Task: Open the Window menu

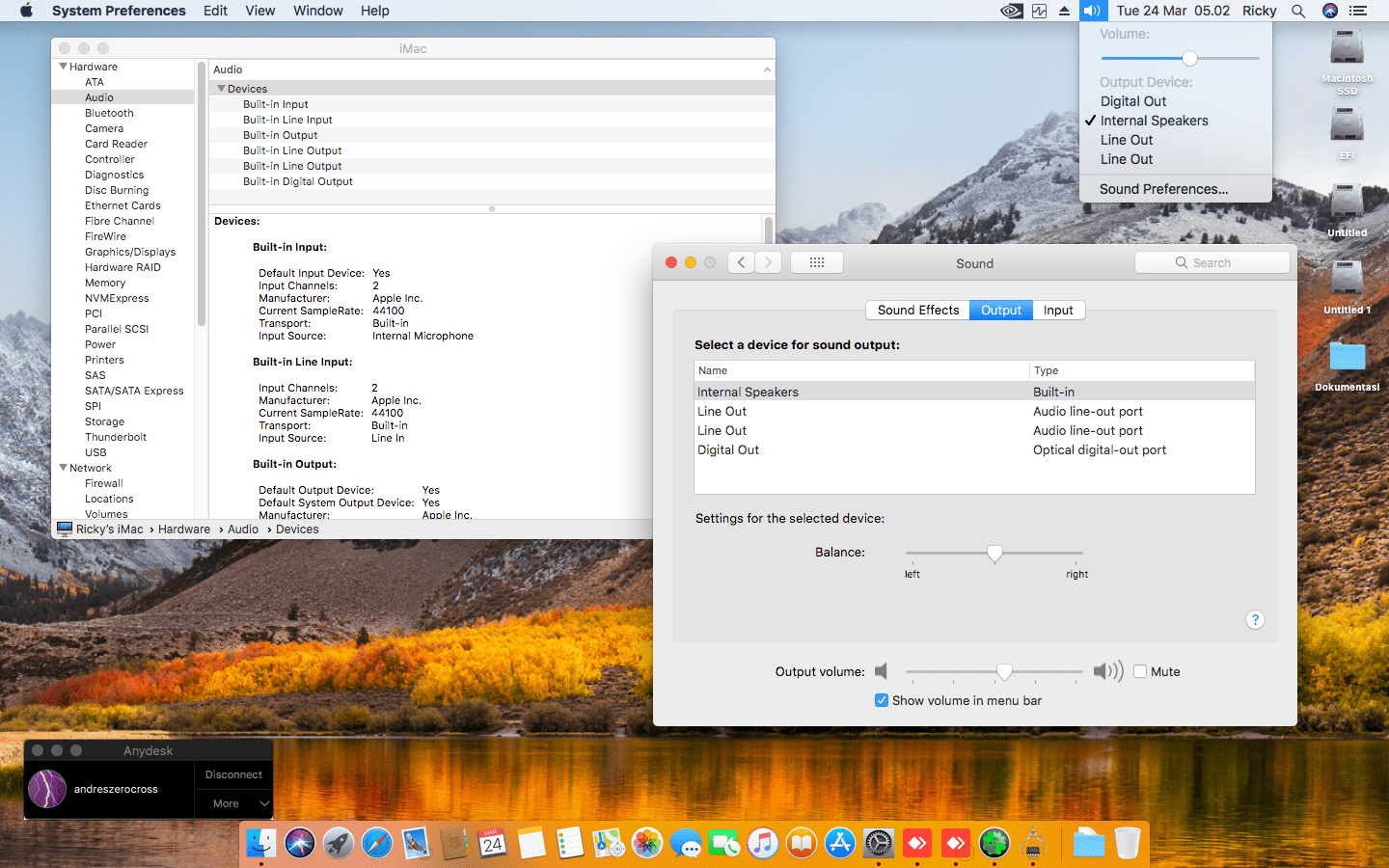Action: 317,11
